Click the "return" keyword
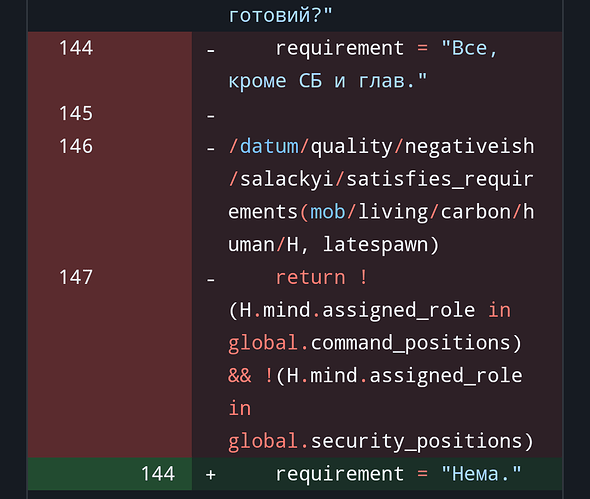The image size is (590, 499). click(310, 277)
